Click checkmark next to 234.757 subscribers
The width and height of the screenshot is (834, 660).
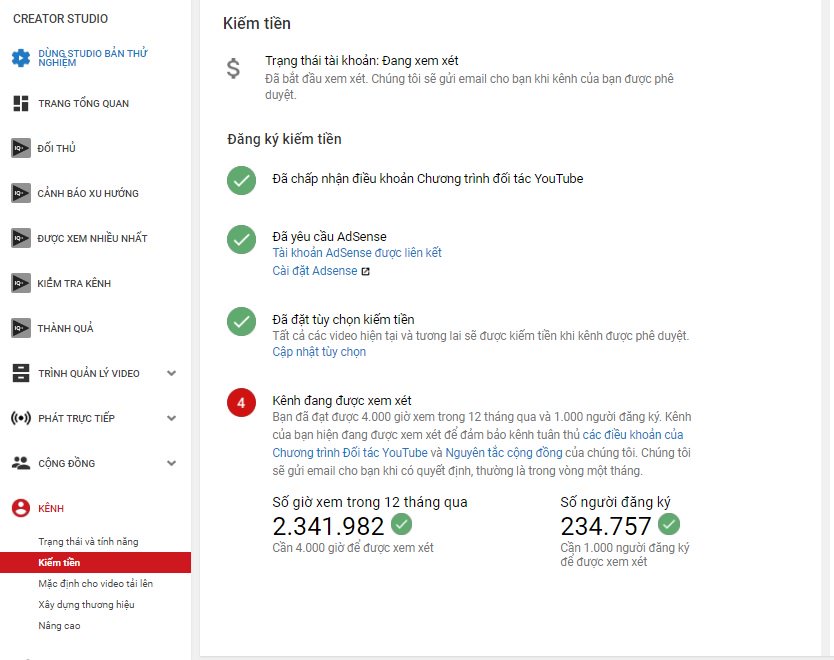click(x=669, y=524)
